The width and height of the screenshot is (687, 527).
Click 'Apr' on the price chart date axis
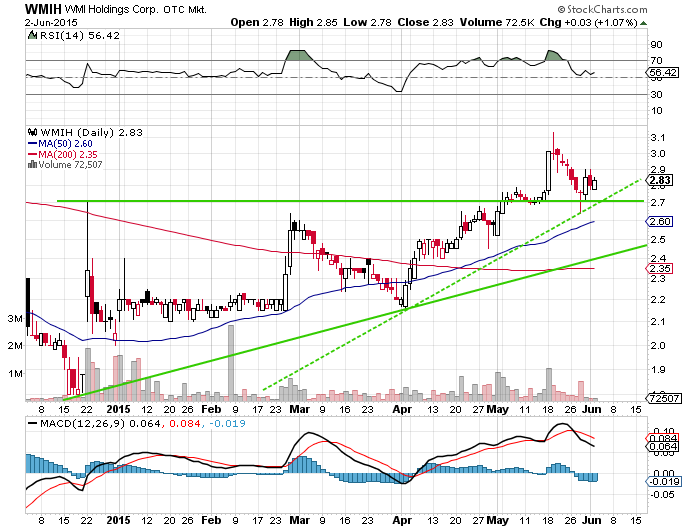click(402, 409)
